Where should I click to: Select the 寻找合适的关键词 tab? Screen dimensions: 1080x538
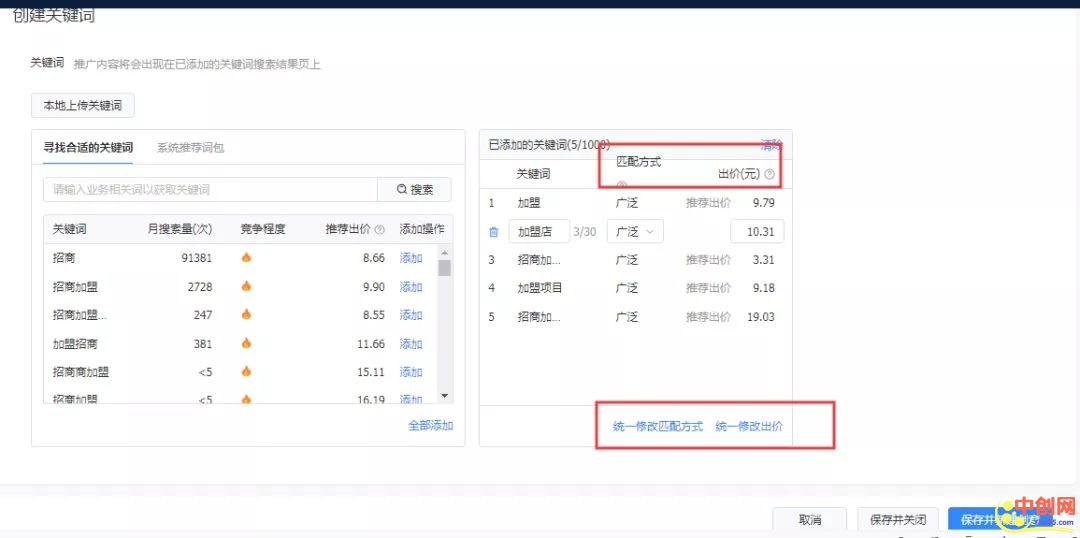coord(88,148)
